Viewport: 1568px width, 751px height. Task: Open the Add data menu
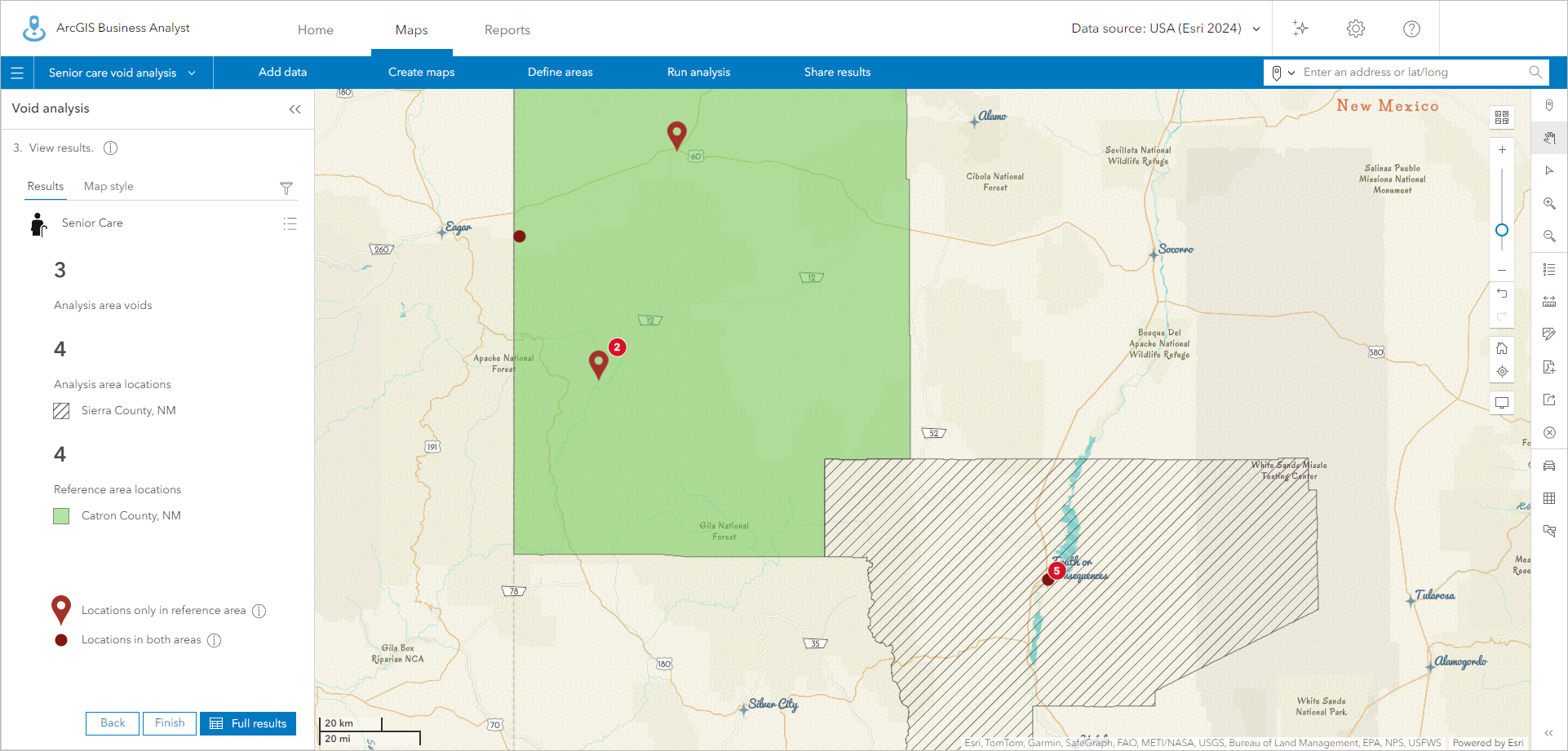pyautogui.click(x=283, y=73)
